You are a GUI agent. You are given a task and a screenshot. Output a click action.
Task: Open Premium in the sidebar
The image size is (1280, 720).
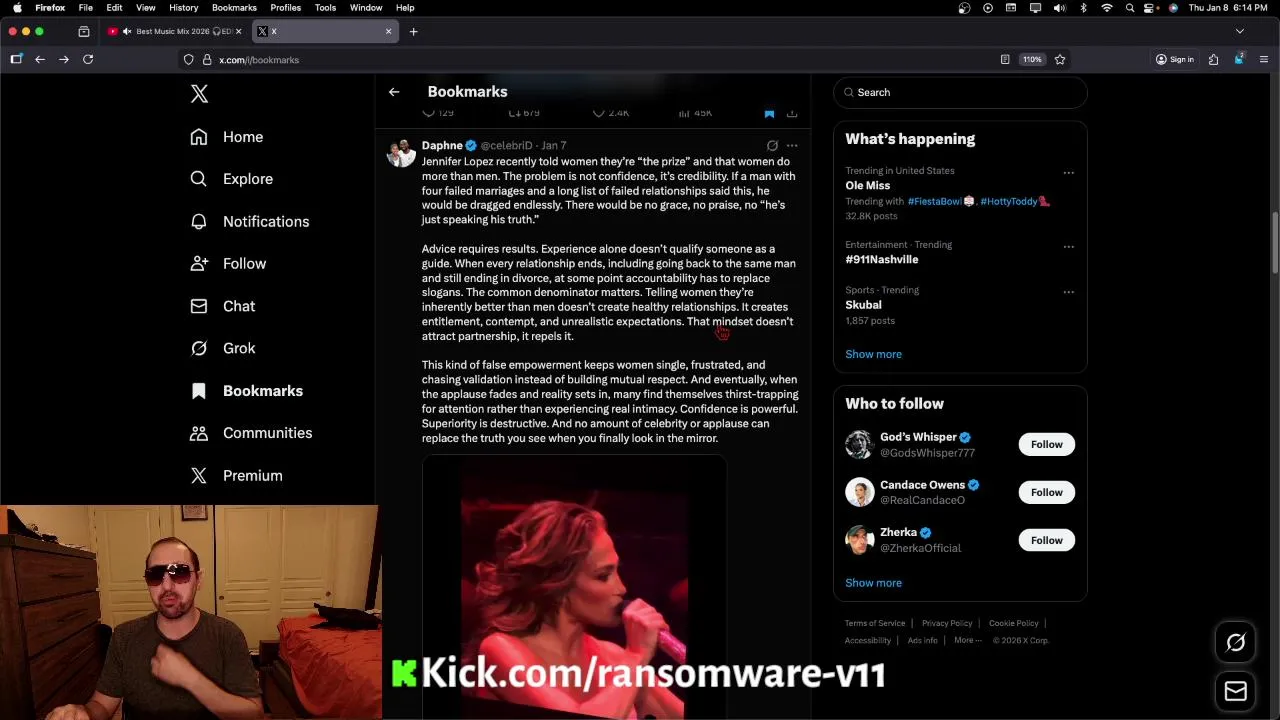point(237,476)
